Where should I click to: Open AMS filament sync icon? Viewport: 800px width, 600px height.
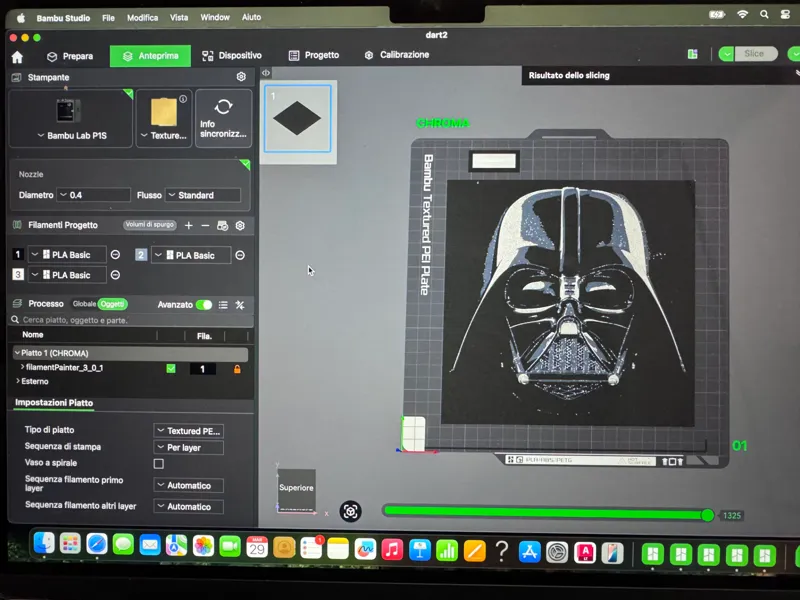pos(222,226)
